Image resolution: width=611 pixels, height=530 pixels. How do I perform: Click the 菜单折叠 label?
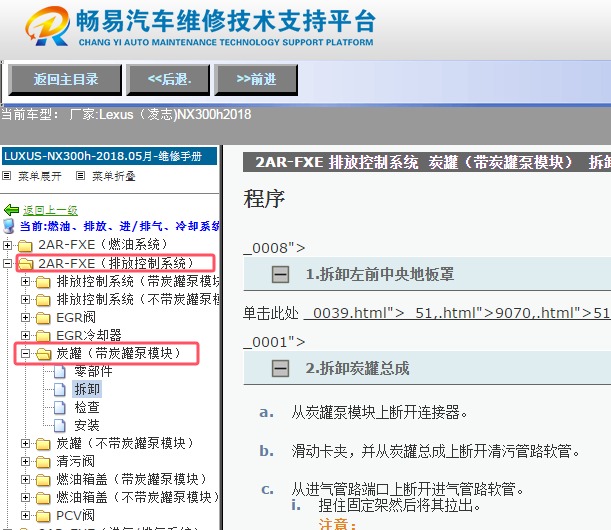pos(114,176)
